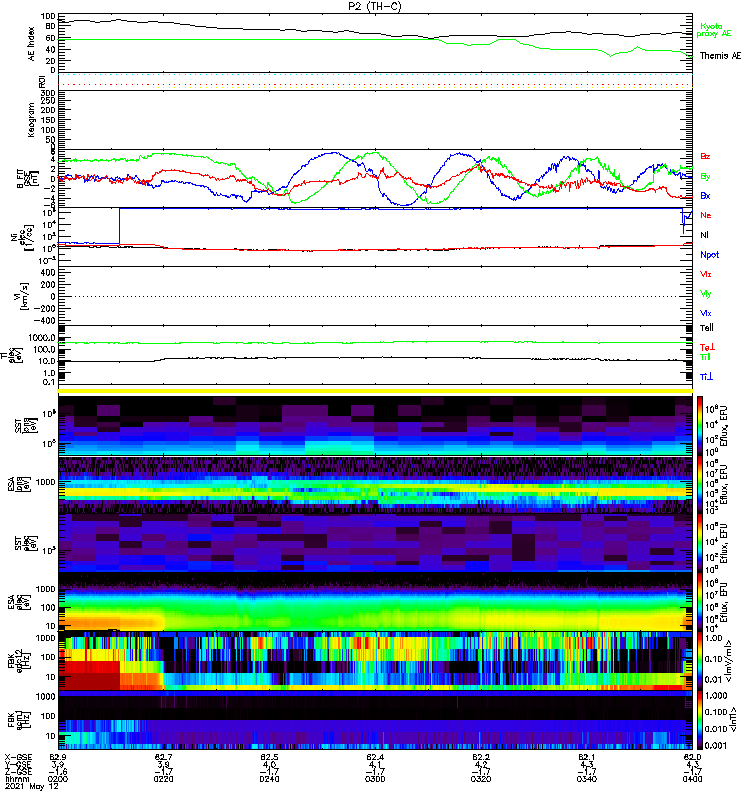This screenshot has width=750, height=800.
Task: Click the <|nT|> color bar unit label
Action: pos(733,719)
